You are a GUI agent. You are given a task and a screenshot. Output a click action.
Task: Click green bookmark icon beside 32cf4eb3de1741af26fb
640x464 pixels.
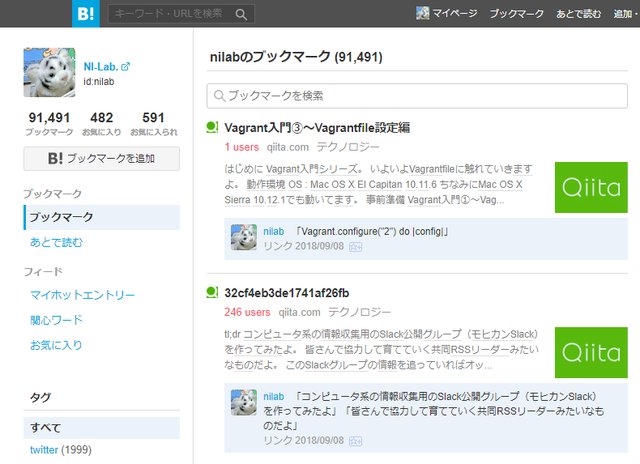point(212,292)
